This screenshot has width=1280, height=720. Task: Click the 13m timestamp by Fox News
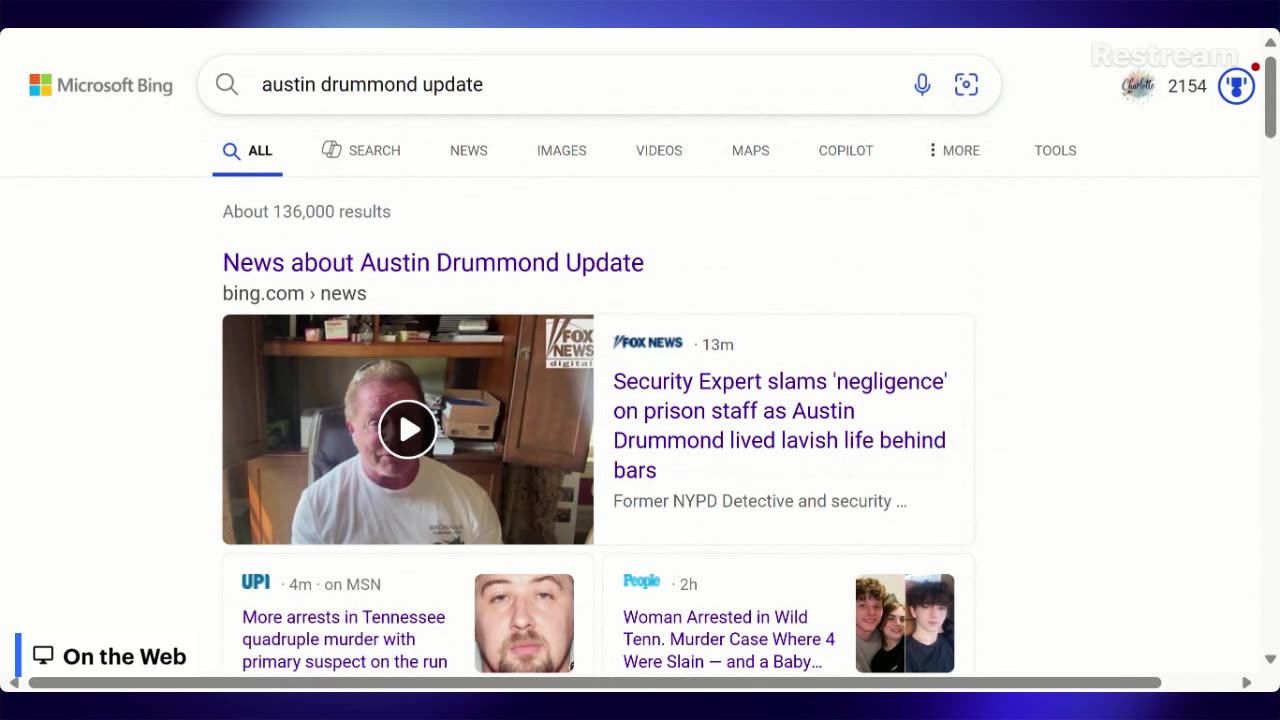pyautogui.click(x=717, y=344)
